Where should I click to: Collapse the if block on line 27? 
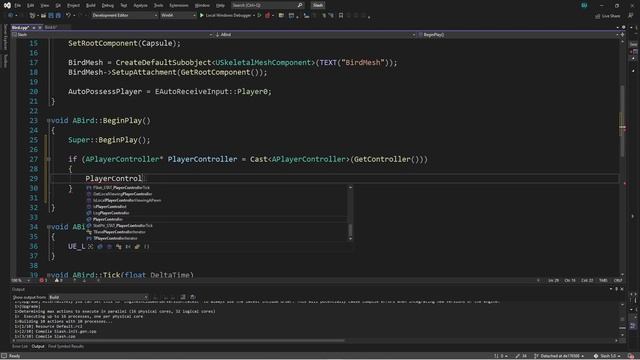coord(49,159)
